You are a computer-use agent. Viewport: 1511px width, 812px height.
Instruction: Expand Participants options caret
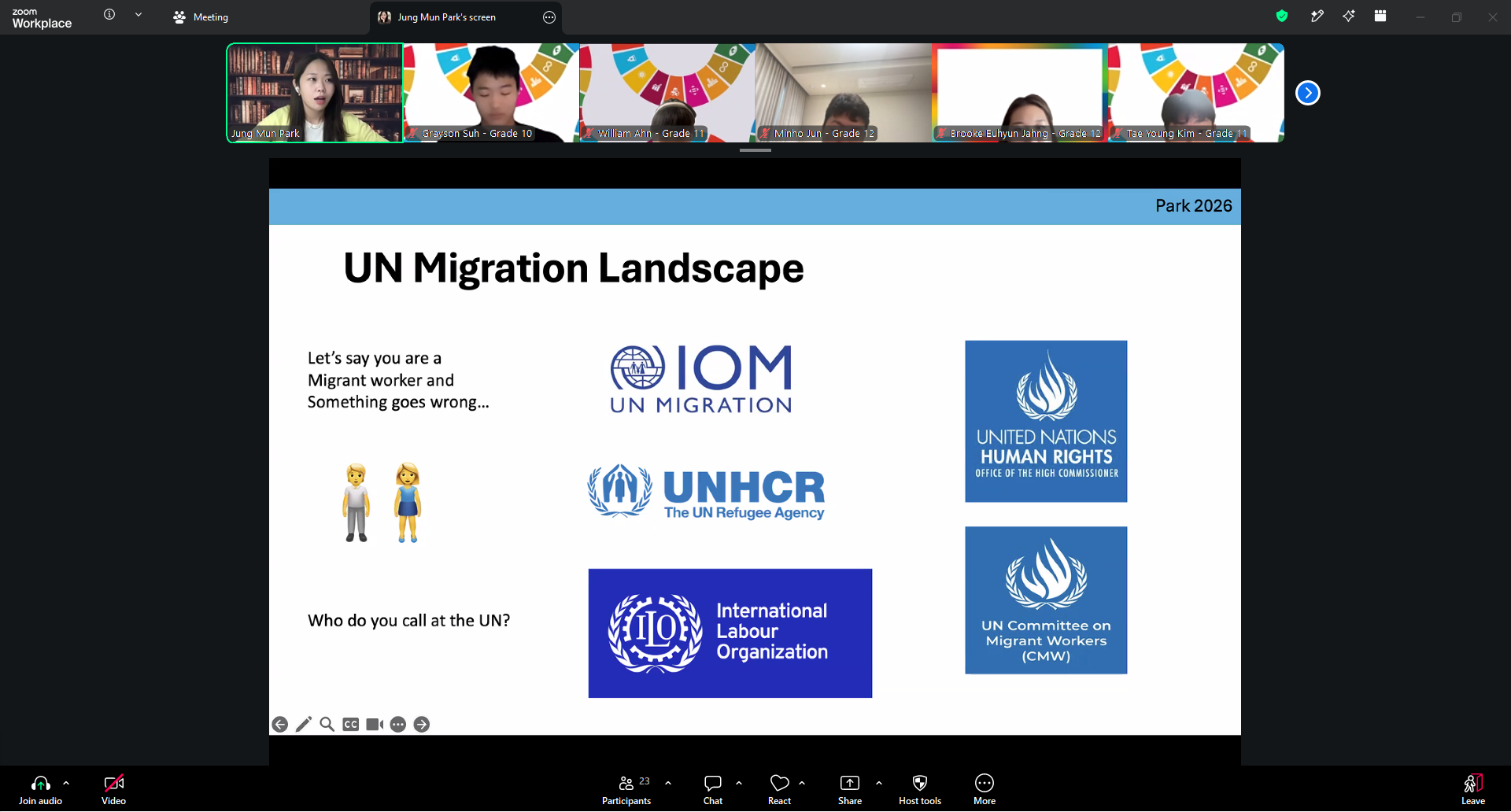[x=668, y=783]
